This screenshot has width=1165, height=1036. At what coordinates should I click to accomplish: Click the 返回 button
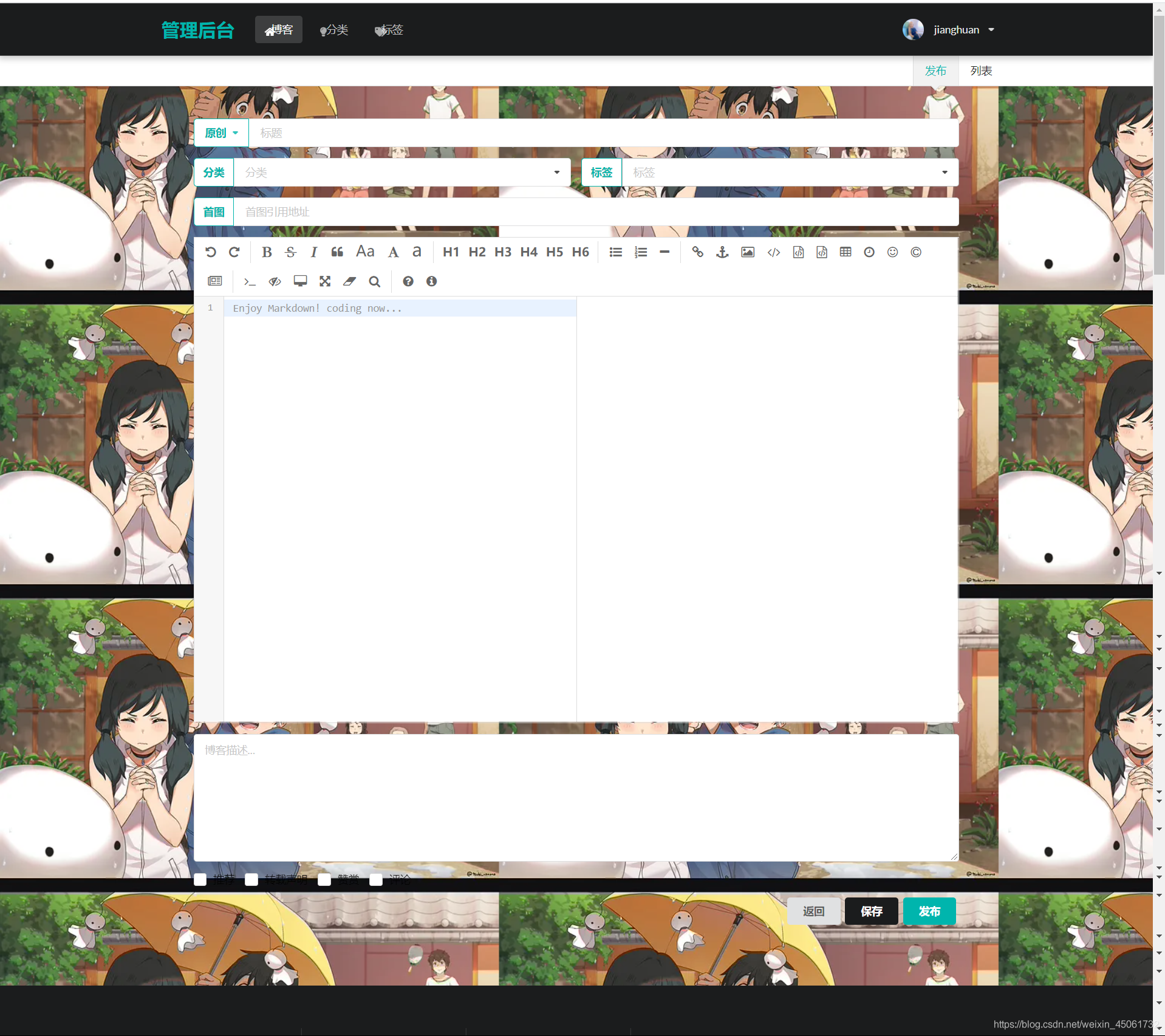point(814,911)
